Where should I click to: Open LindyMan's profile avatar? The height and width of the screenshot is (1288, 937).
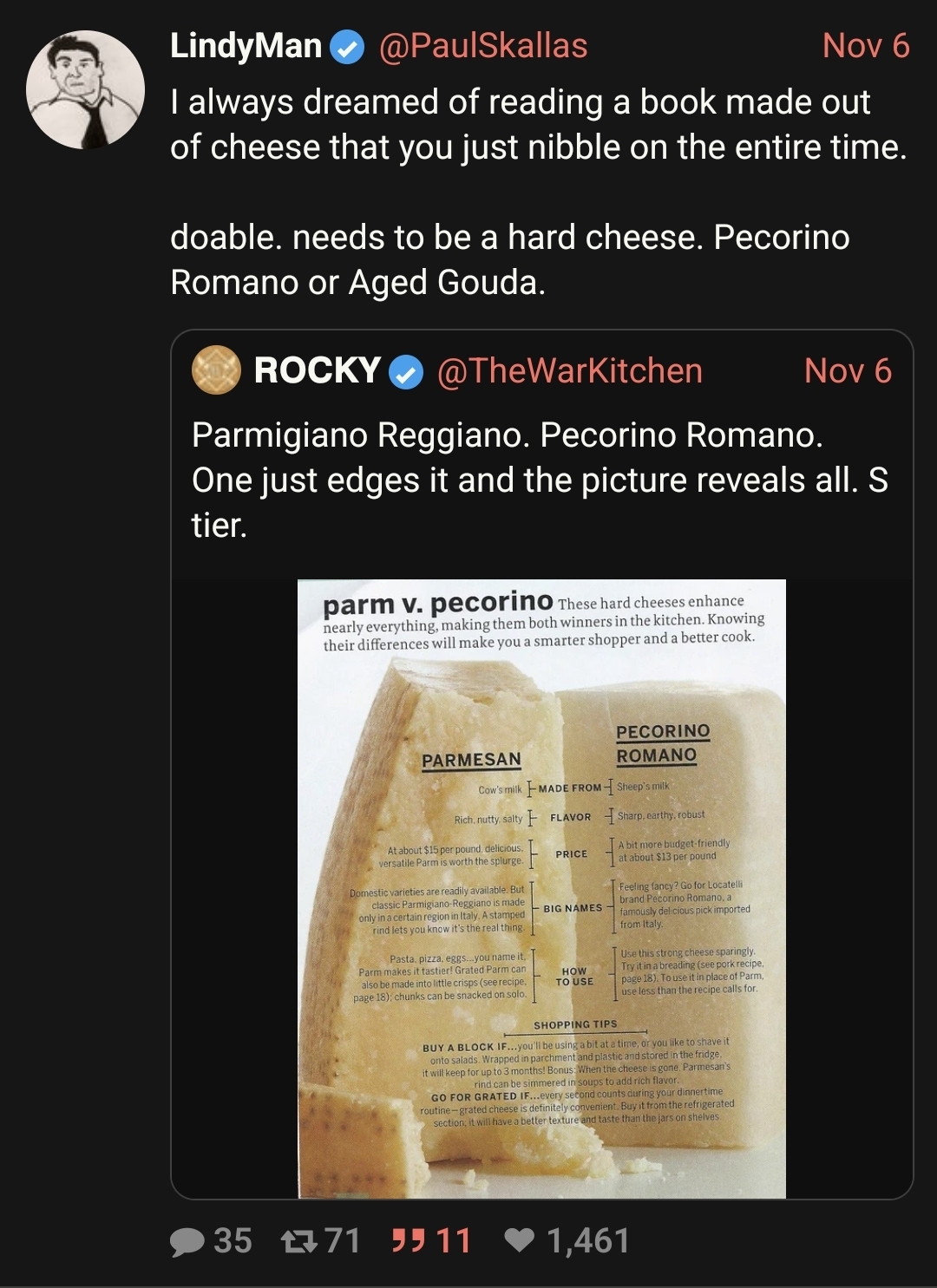point(85,89)
